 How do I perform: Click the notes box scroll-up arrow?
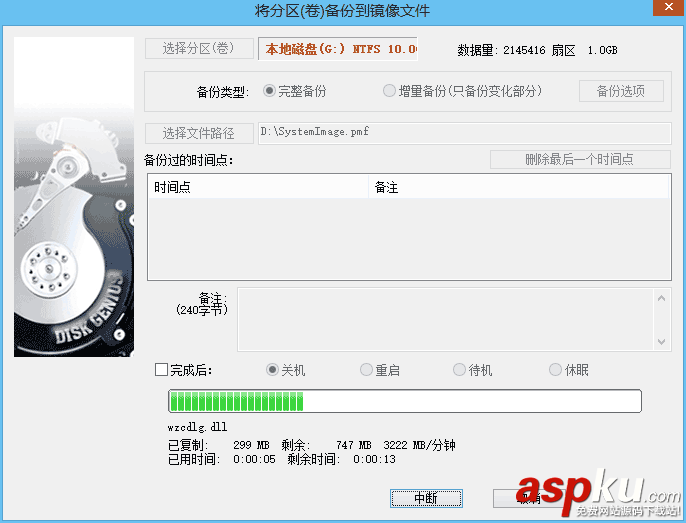[662, 298]
